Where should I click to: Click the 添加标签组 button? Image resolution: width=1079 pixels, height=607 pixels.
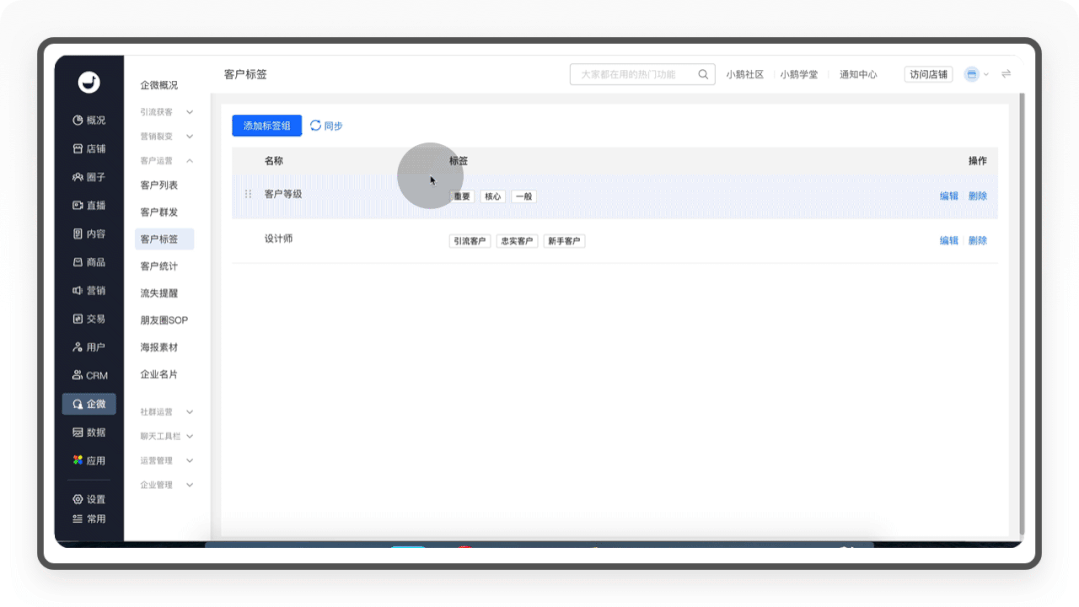[x=266, y=125]
